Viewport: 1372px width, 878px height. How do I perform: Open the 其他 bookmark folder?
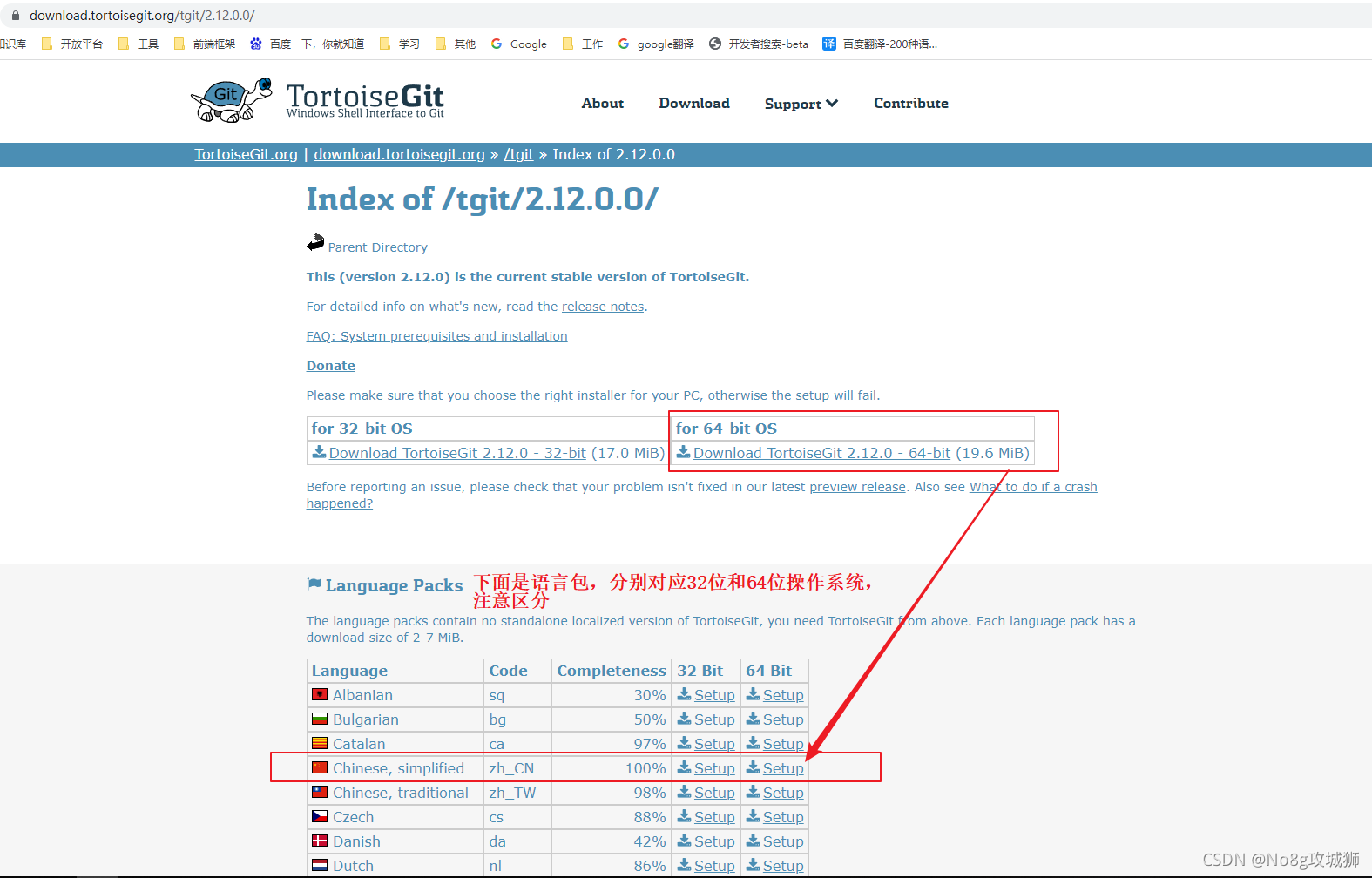(456, 44)
